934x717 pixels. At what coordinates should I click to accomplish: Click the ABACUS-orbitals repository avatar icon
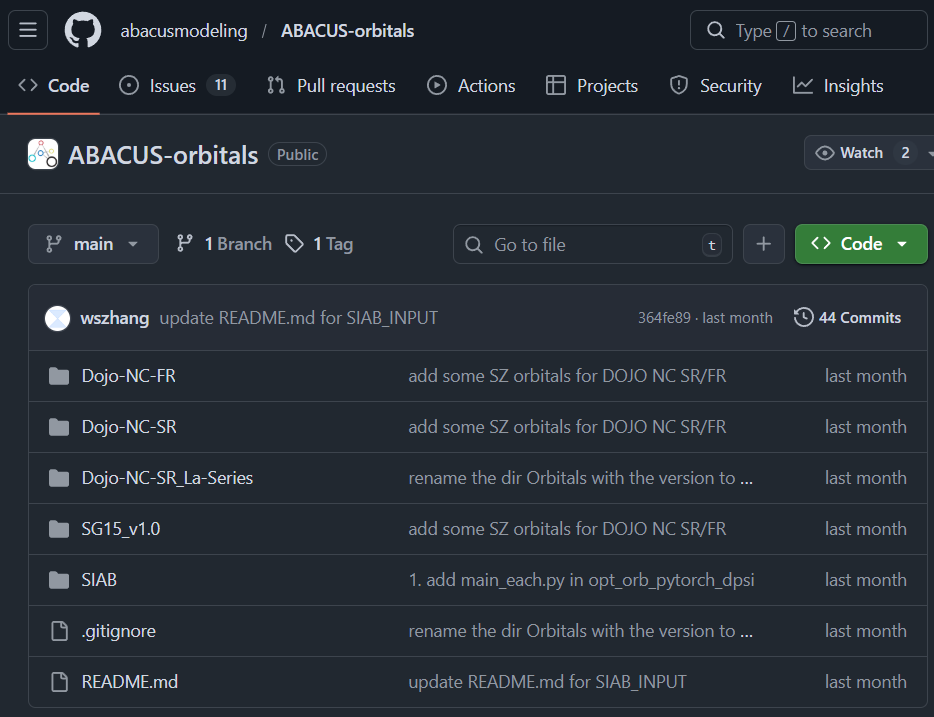tap(42, 154)
